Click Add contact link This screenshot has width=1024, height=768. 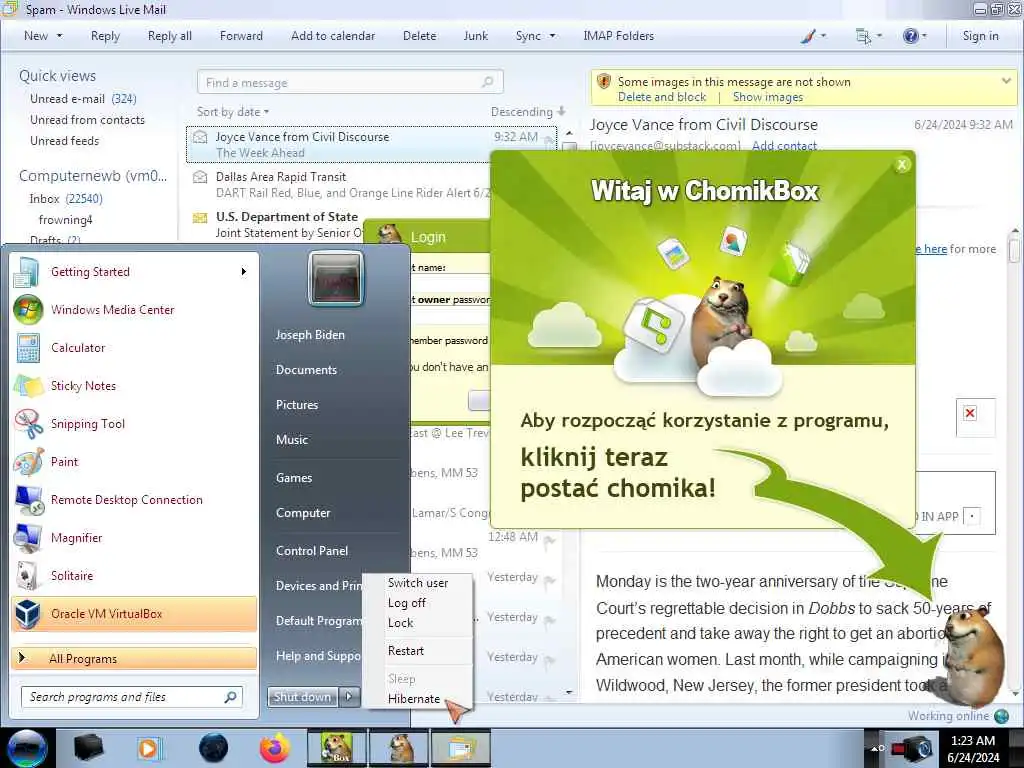[784, 145]
